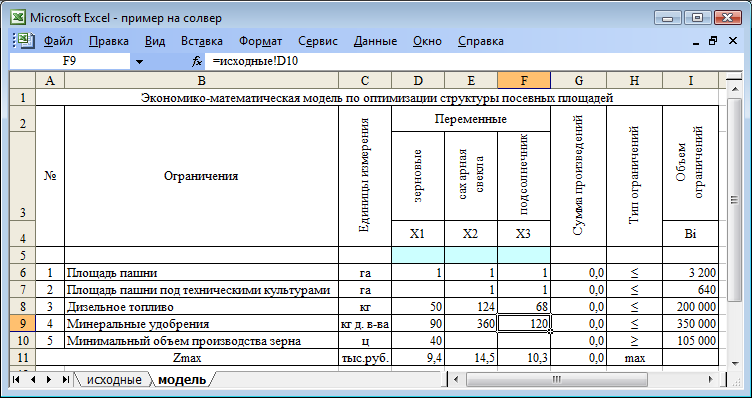Select row 9 header
The width and height of the screenshot is (752, 398).
[23, 323]
